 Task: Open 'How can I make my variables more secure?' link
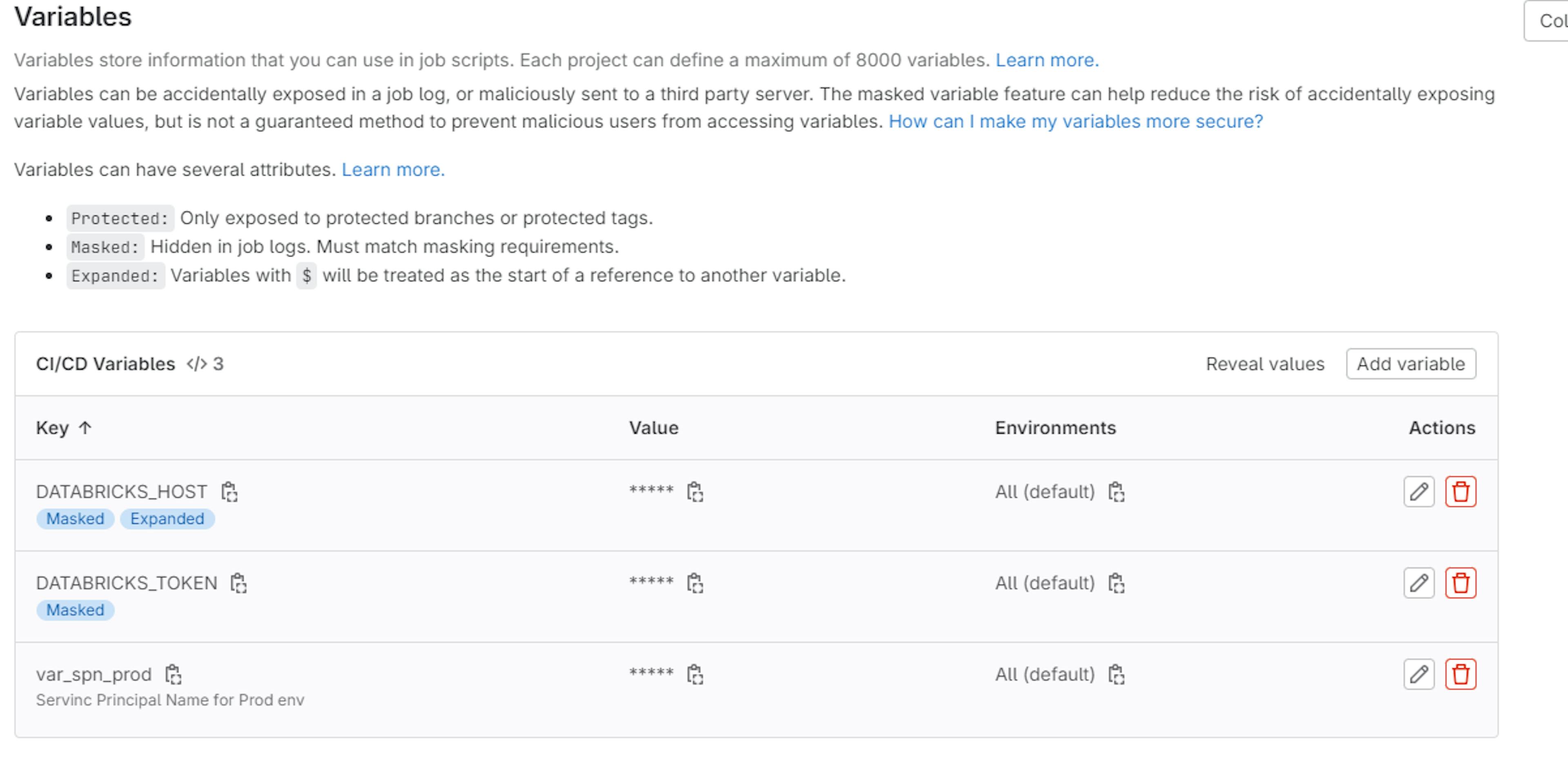(x=1075, y=122)
